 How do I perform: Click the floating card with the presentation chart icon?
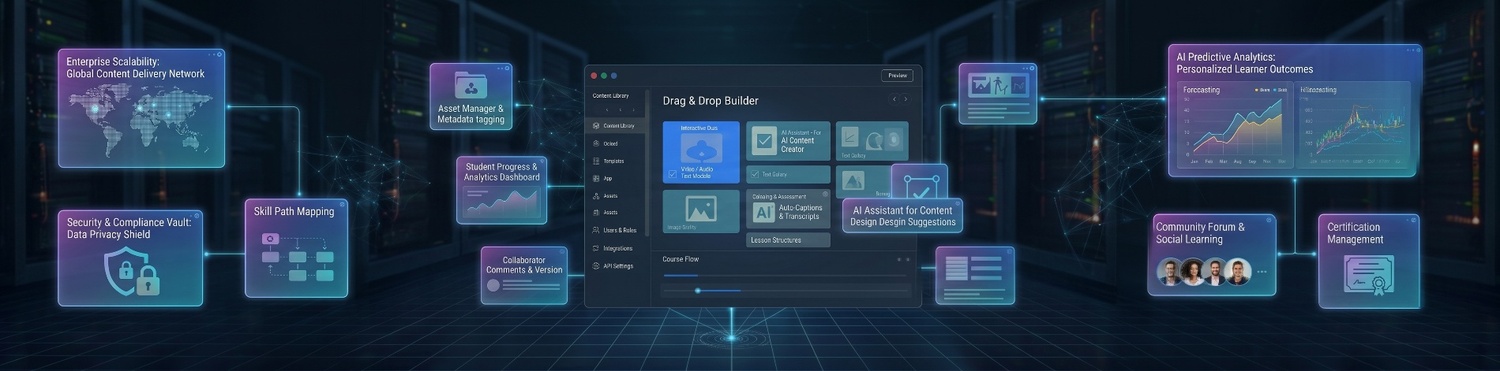pyautogui.click(x=998, y=94)
